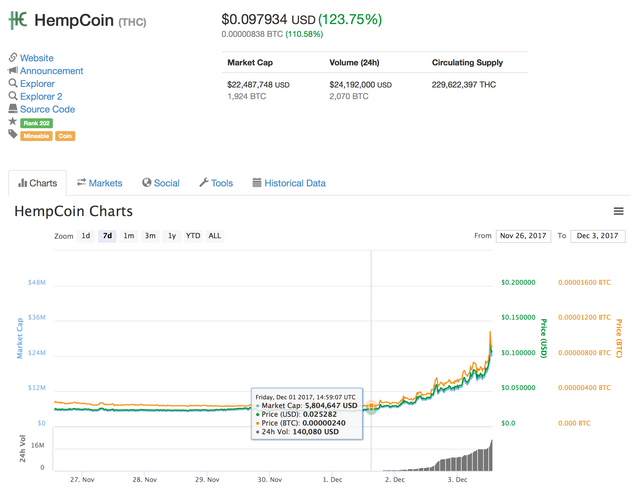This screenshot has width=640, height=493.
Task: Click the Price (USD) axis label
Action: (544, 338)
